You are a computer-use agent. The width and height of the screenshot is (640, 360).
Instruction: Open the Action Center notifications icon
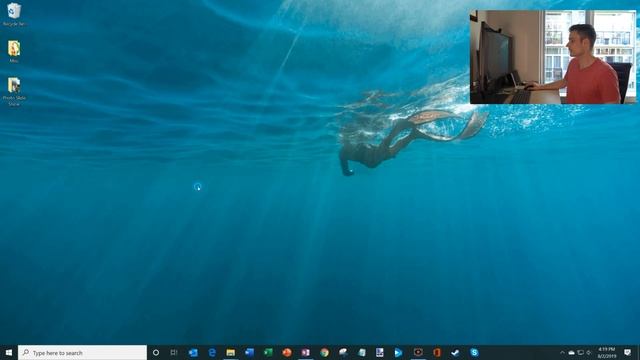(628, 353)
